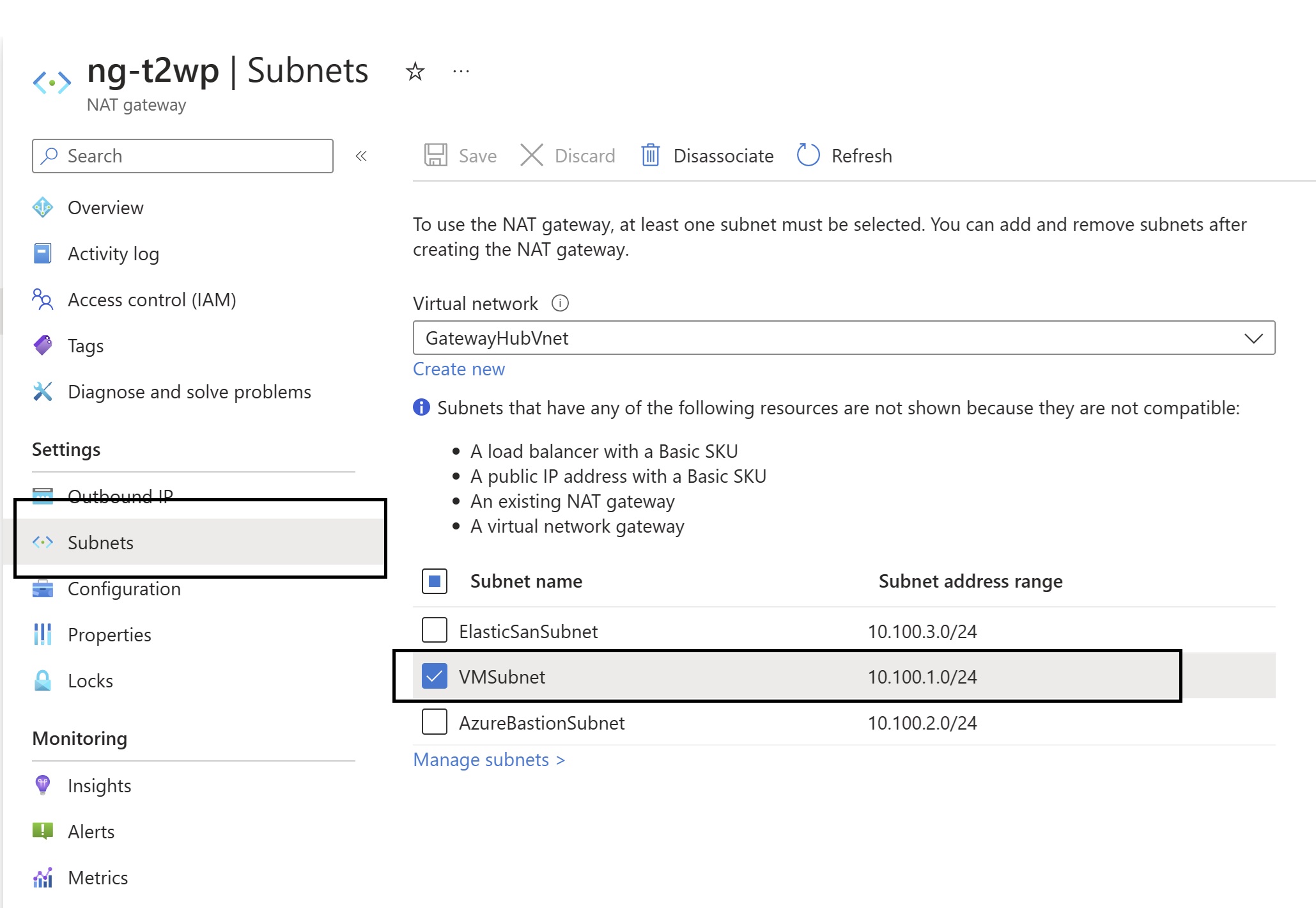Click the Insights lightbulb icon

(x=43, y=785)
